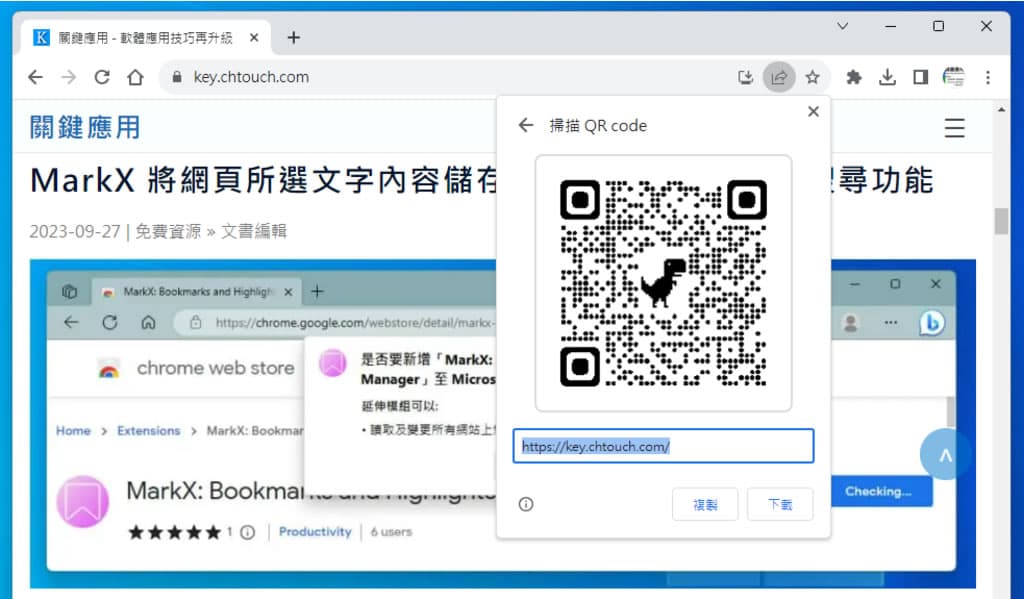Go back from 掃描 QR code panel
The height and width of the screenshot is (599, 1024).
pyautogui.click(x=526, y=125)
